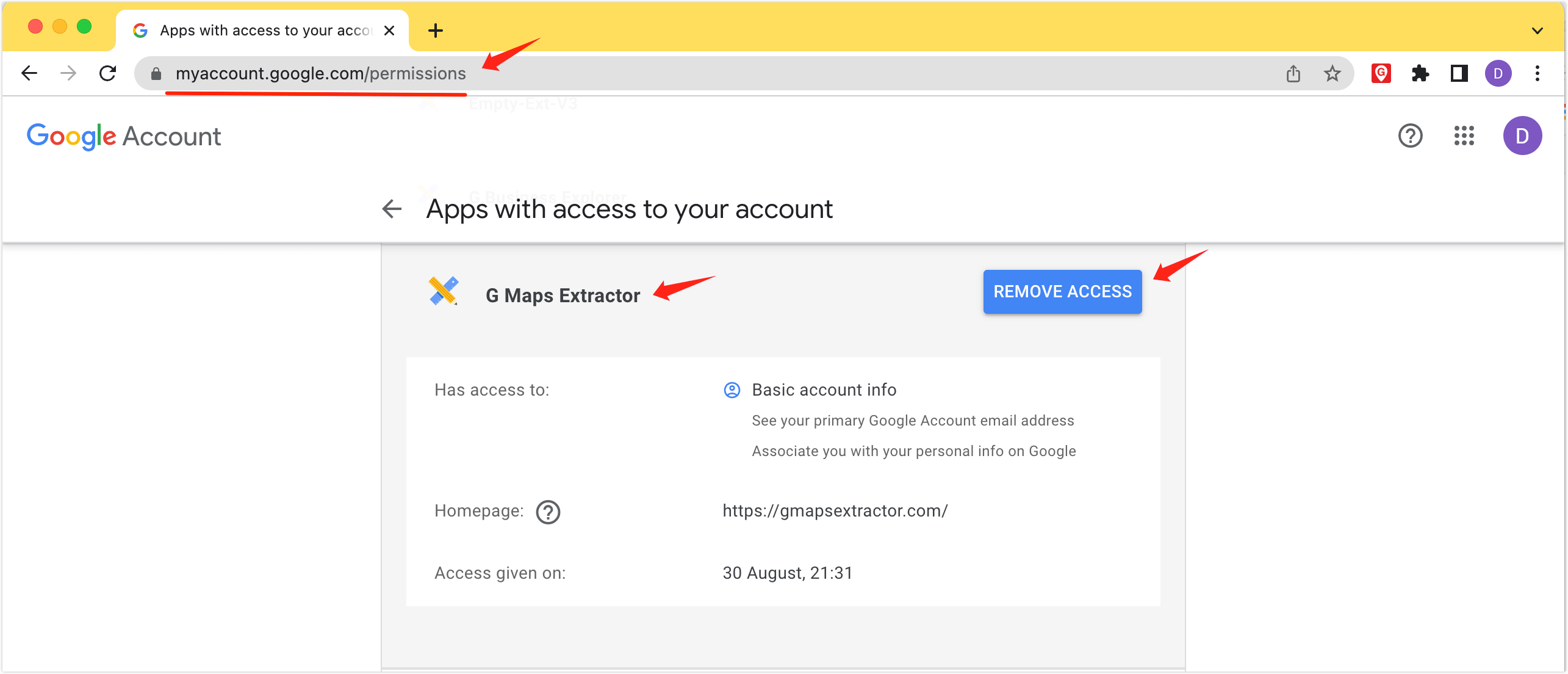Reload the current page
Screen dimensions: 1568x674
point(108,73)
